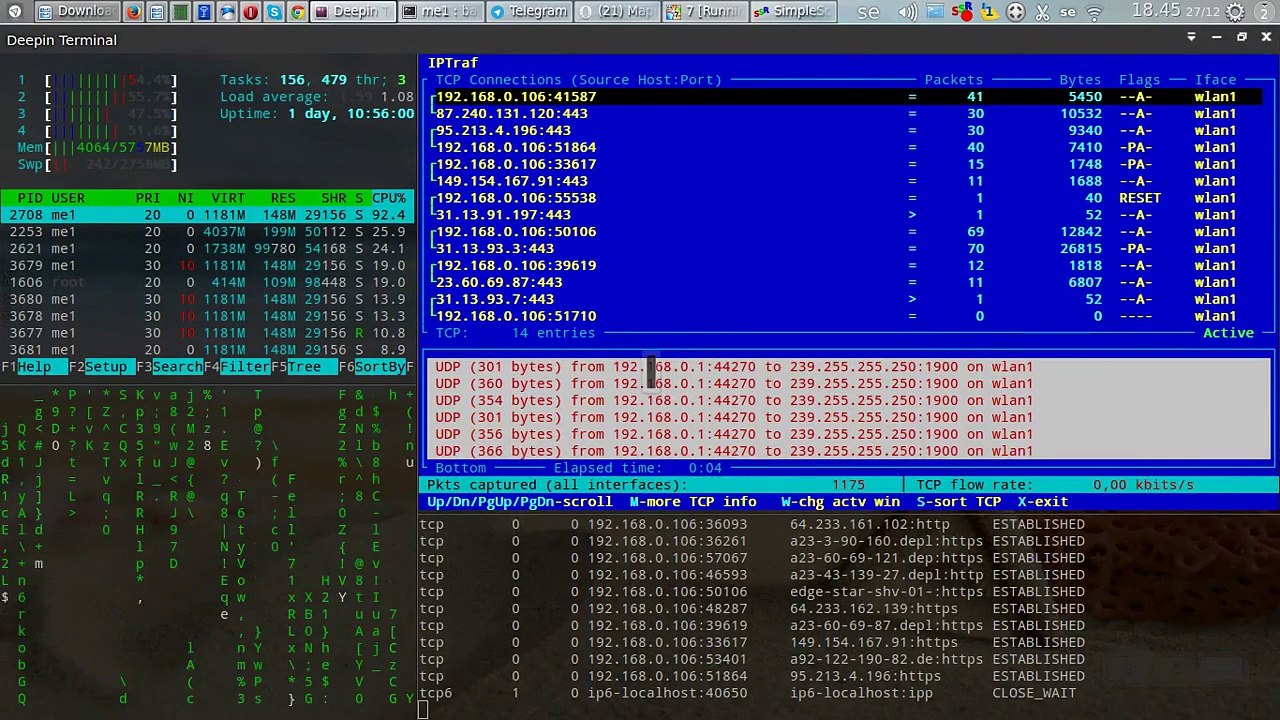
Task: Click the Wi-Fi network tray icon
Action: (1094, 12)
